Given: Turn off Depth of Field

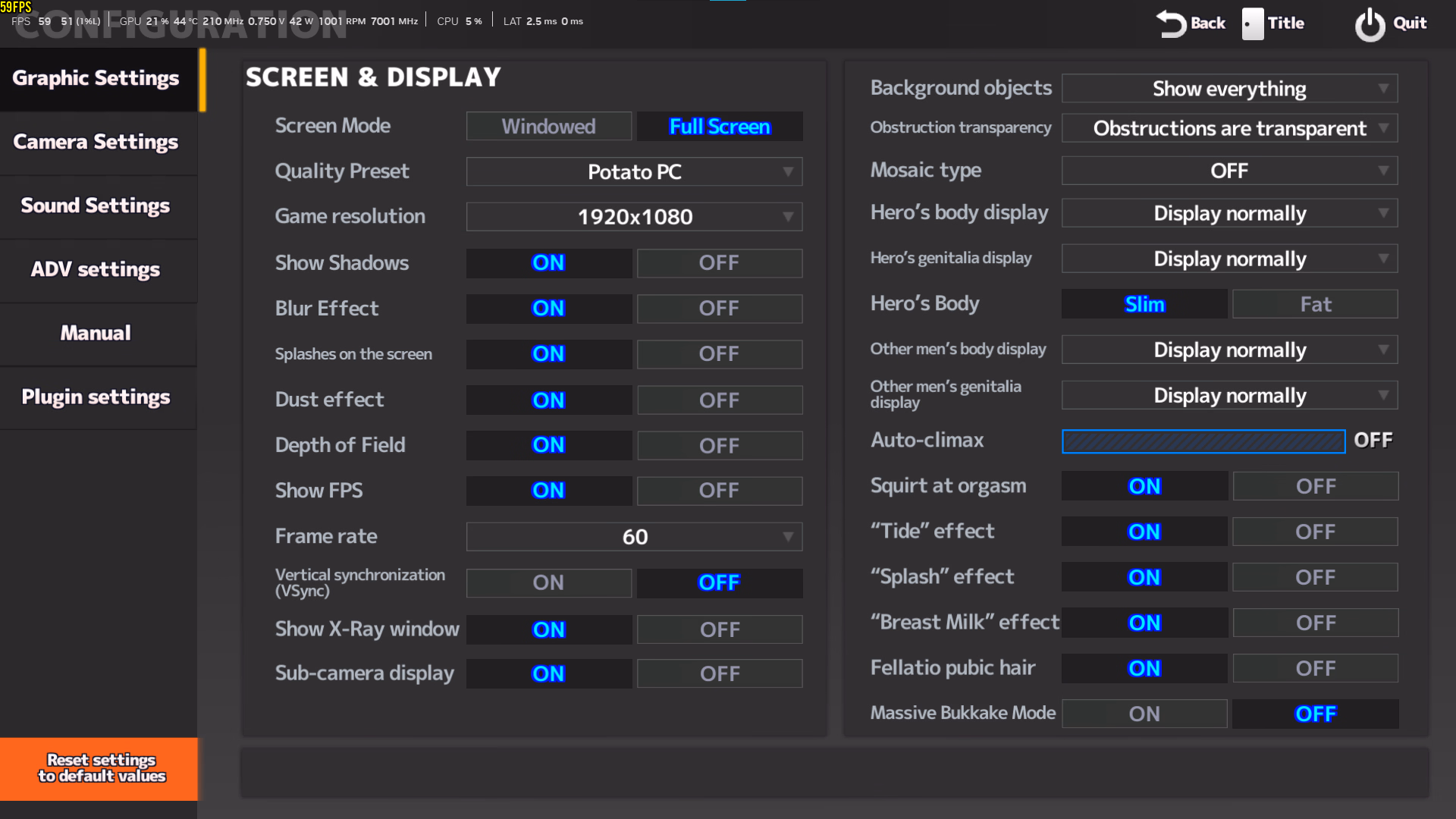Looking at the screenshot, I should [x=719, y=445].
